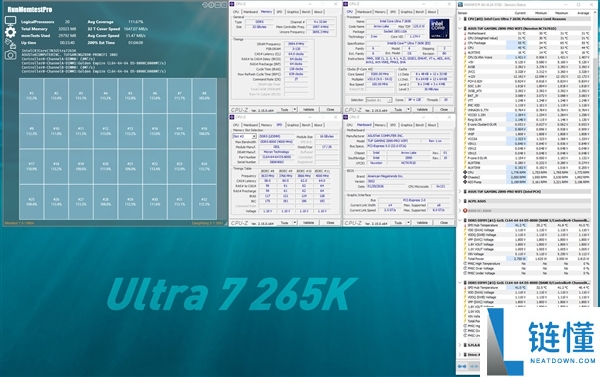Click the Current column header in HWiNFO
Image resolution: width=600 pixels, height=377 pixels.
520,13
